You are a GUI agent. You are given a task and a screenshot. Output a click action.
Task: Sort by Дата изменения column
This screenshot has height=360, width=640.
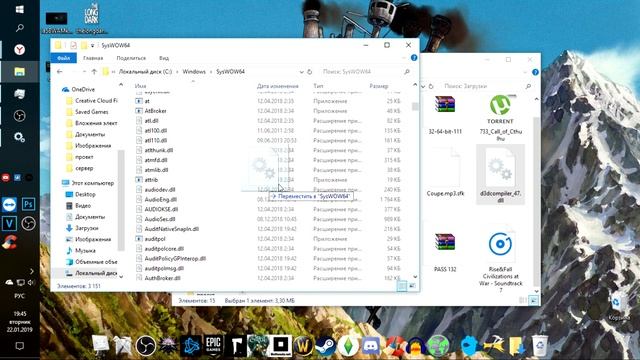(x=278, y=86)
